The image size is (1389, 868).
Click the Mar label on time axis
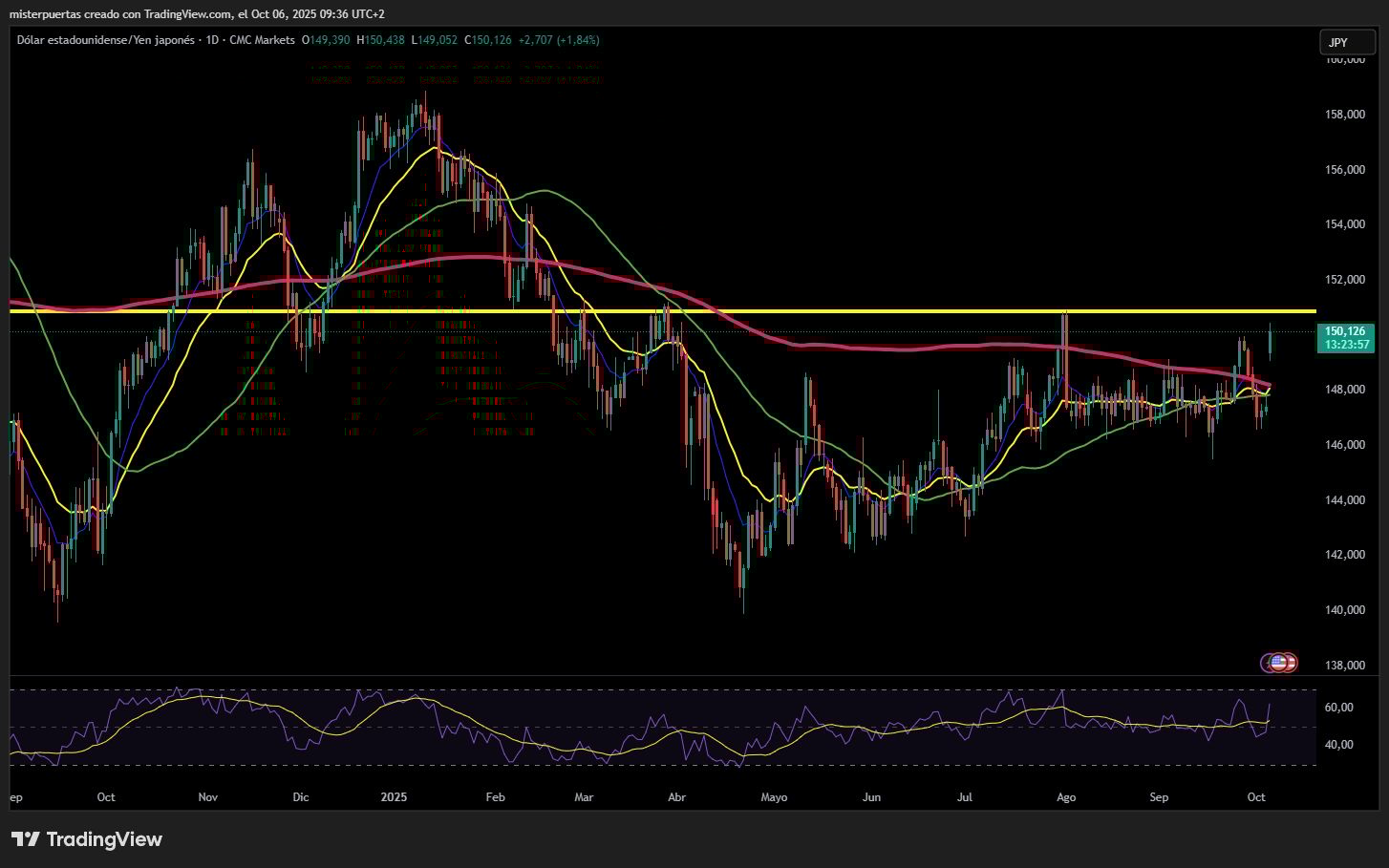pyautogui.click(x=584, y=797)
